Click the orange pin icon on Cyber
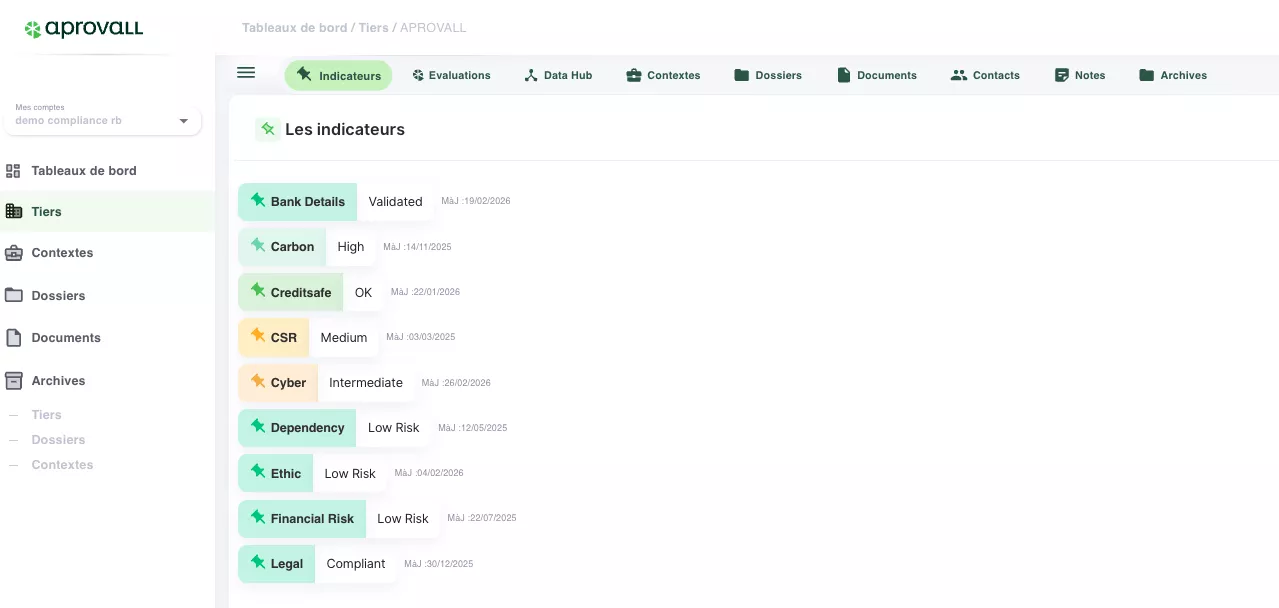 tap(258, 382)
